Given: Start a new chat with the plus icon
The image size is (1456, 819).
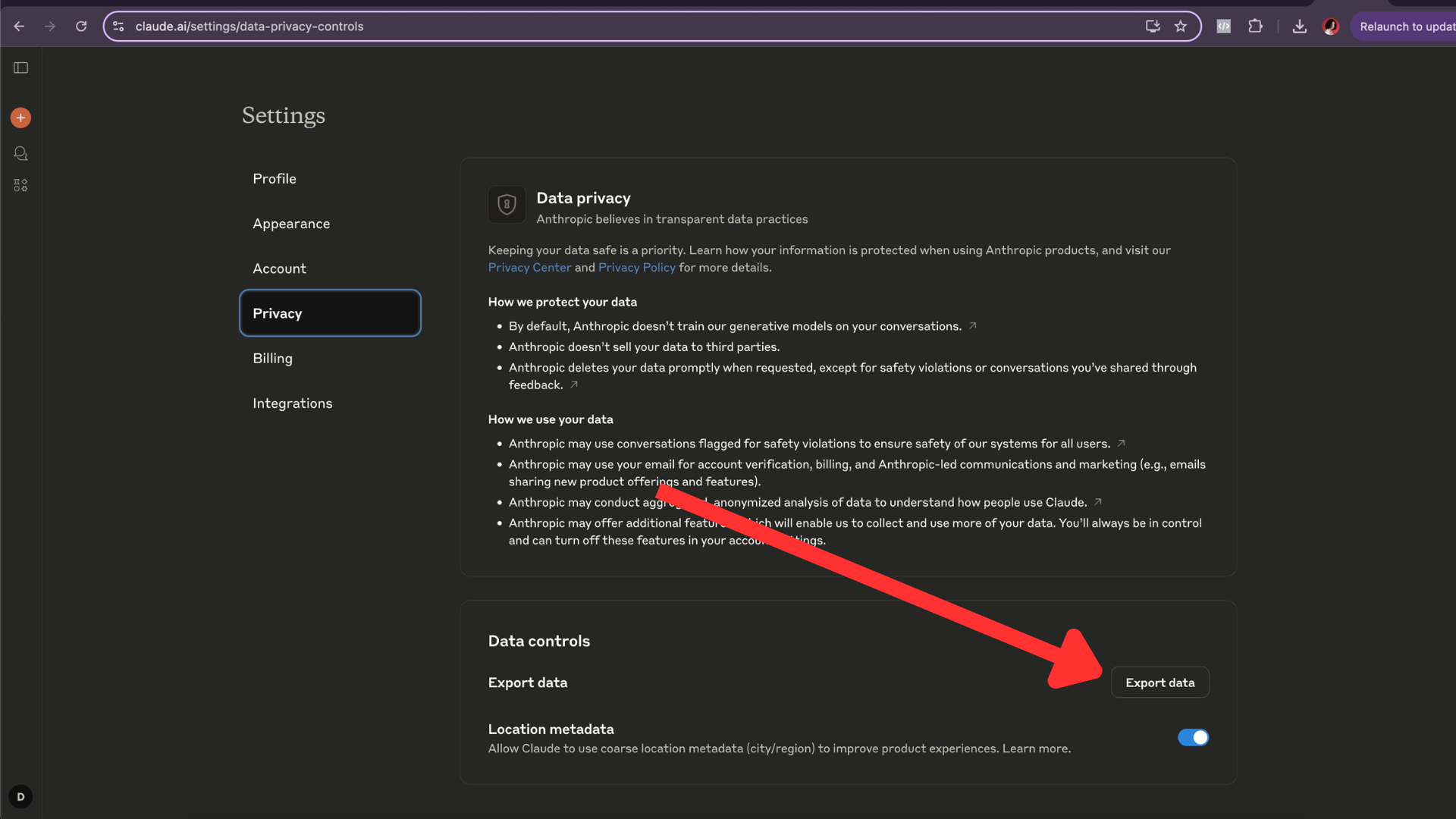Looking at the screenshot, I should [x=20, y=118].
